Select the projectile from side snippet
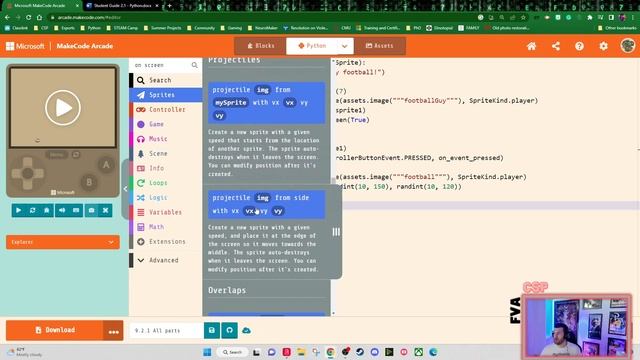This screenshot has width=640, height=360. coord(267,204)
